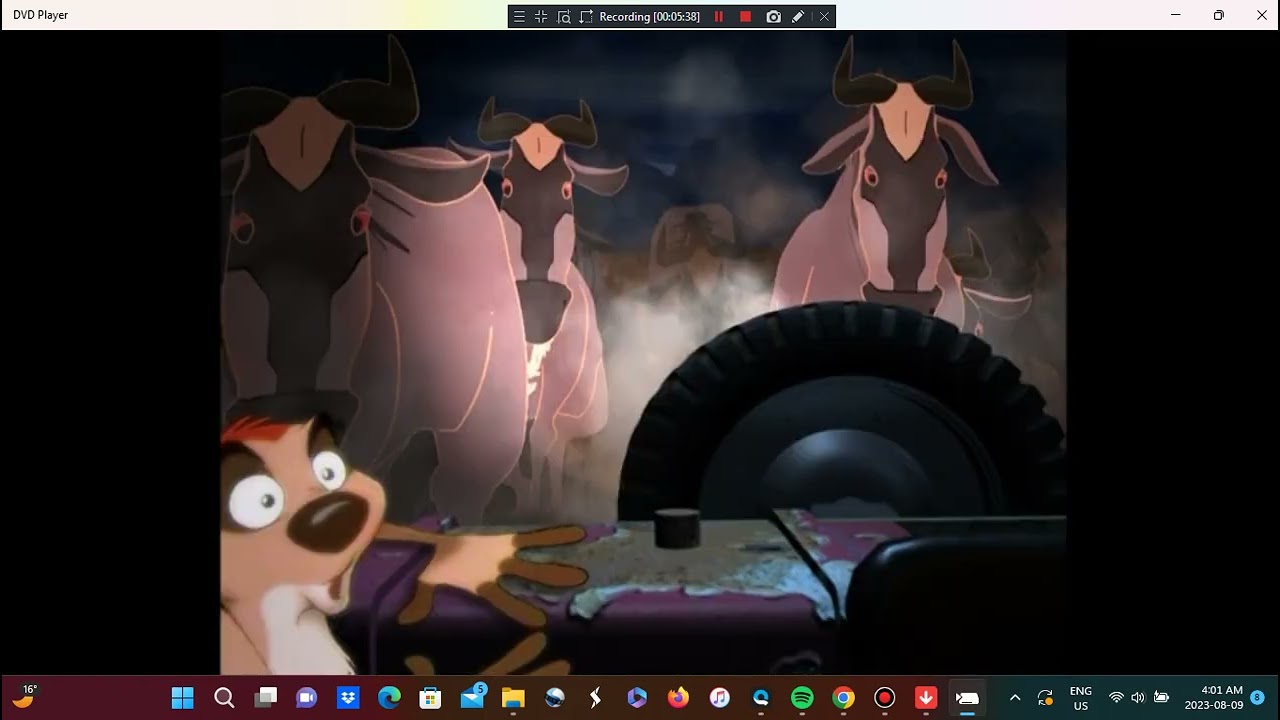
Task: Click the resize recording area icon
Action: tap(586, 17)
